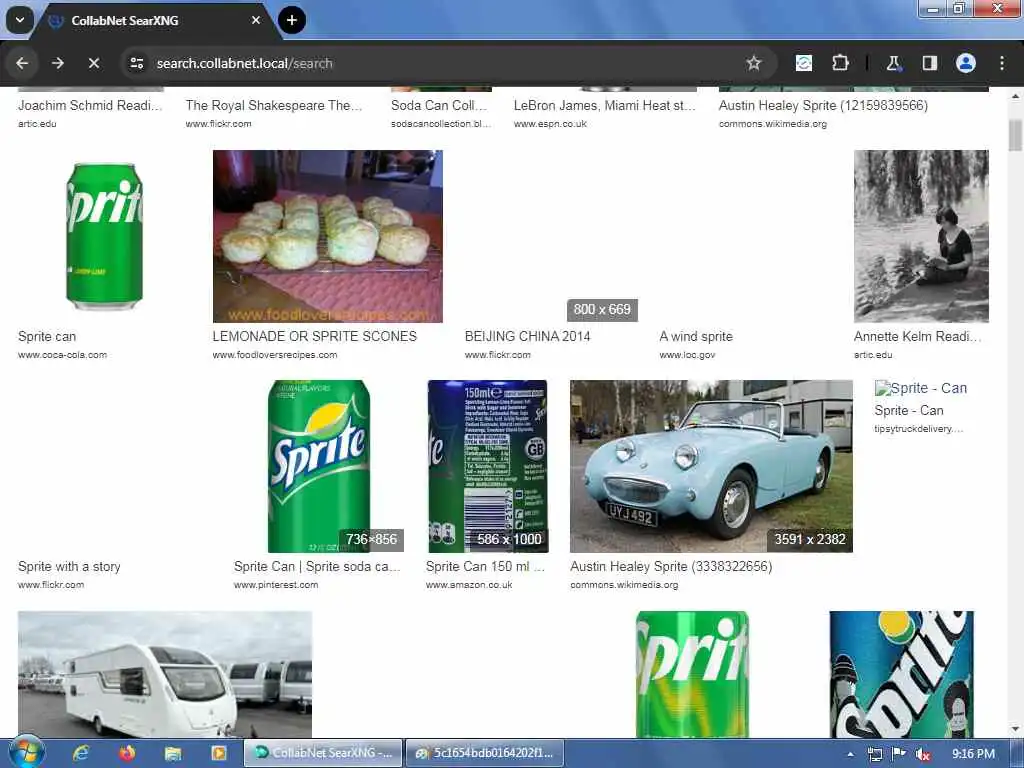Click the 3591 x 2382 size badge
Image resolution: width=1024 pixels, height=768 pixels.
(810, 539)
